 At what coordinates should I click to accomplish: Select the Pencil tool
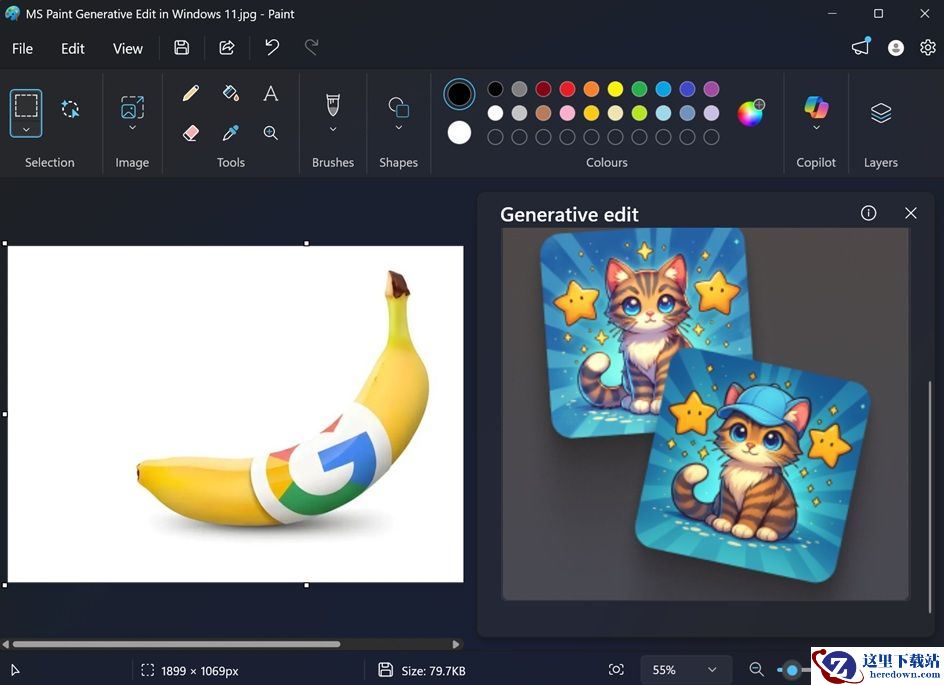pos(191,94)
